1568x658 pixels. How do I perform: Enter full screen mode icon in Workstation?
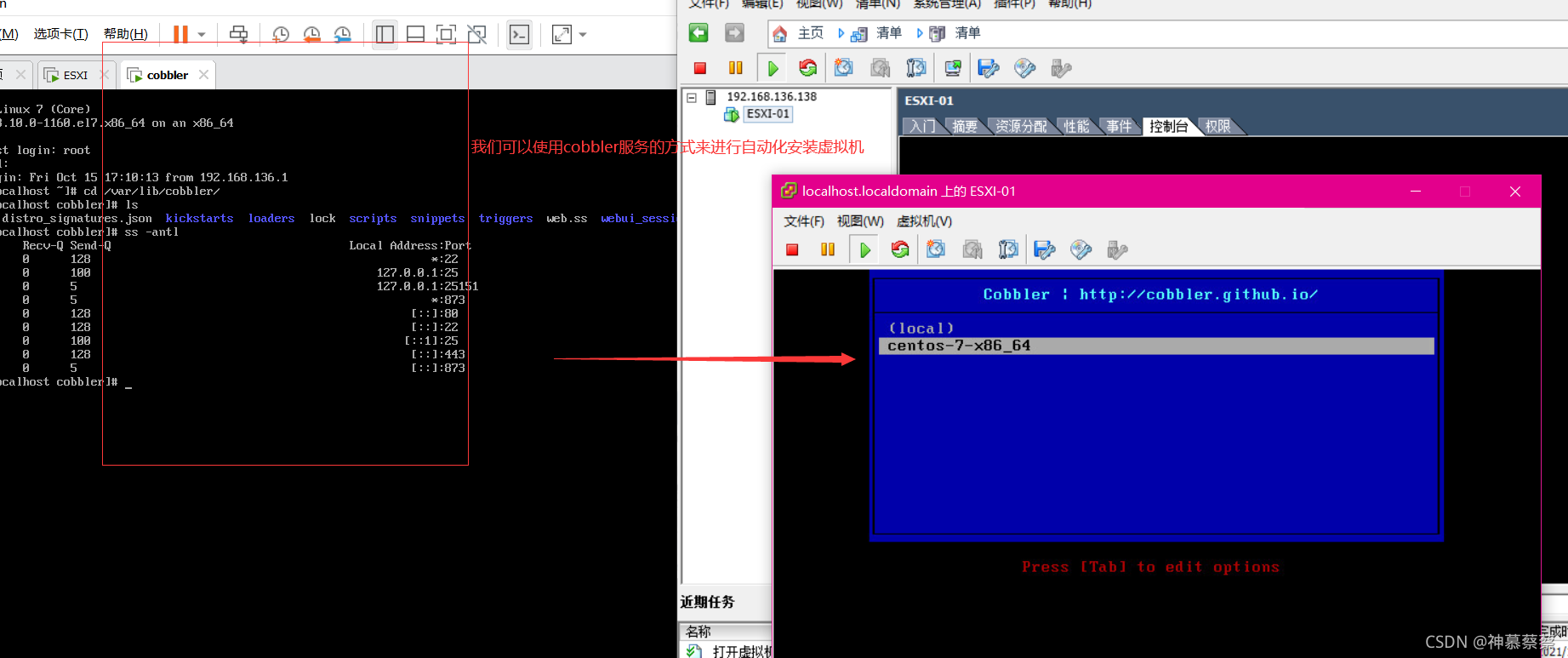click(x=446, y=34)
